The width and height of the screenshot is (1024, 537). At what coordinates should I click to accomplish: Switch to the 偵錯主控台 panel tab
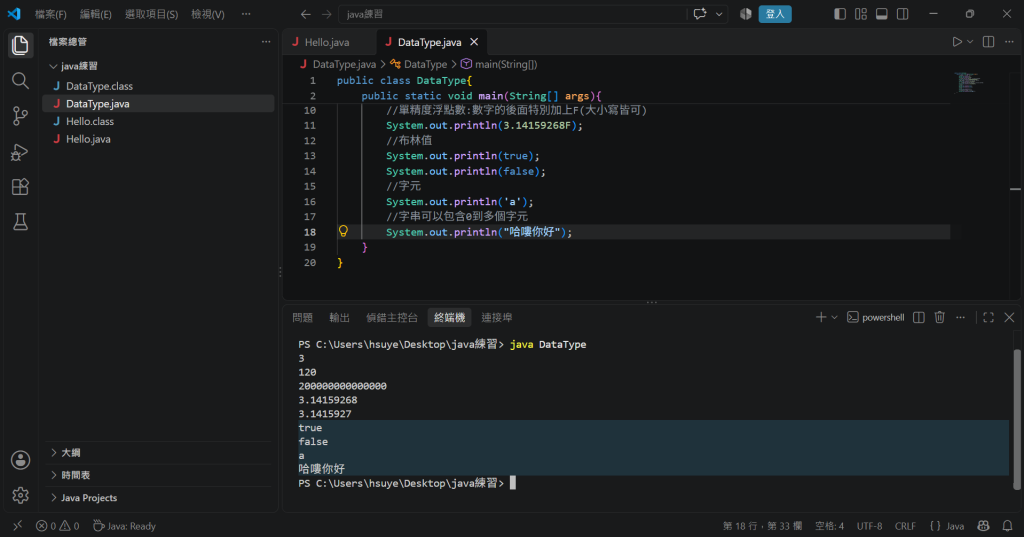coord(392,317)
